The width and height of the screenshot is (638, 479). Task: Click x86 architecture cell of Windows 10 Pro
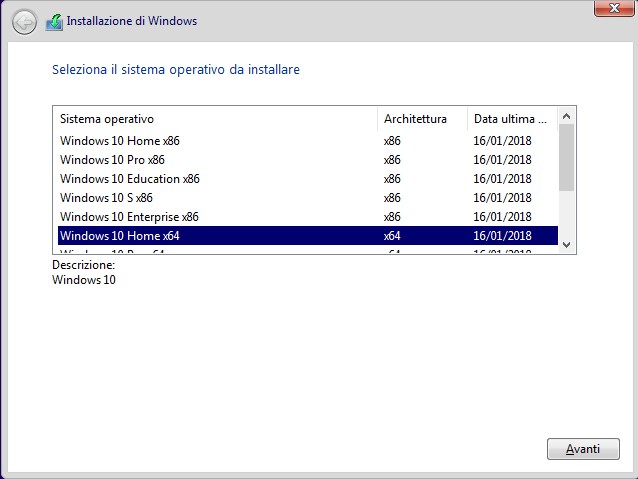click(x=392, y=160)
